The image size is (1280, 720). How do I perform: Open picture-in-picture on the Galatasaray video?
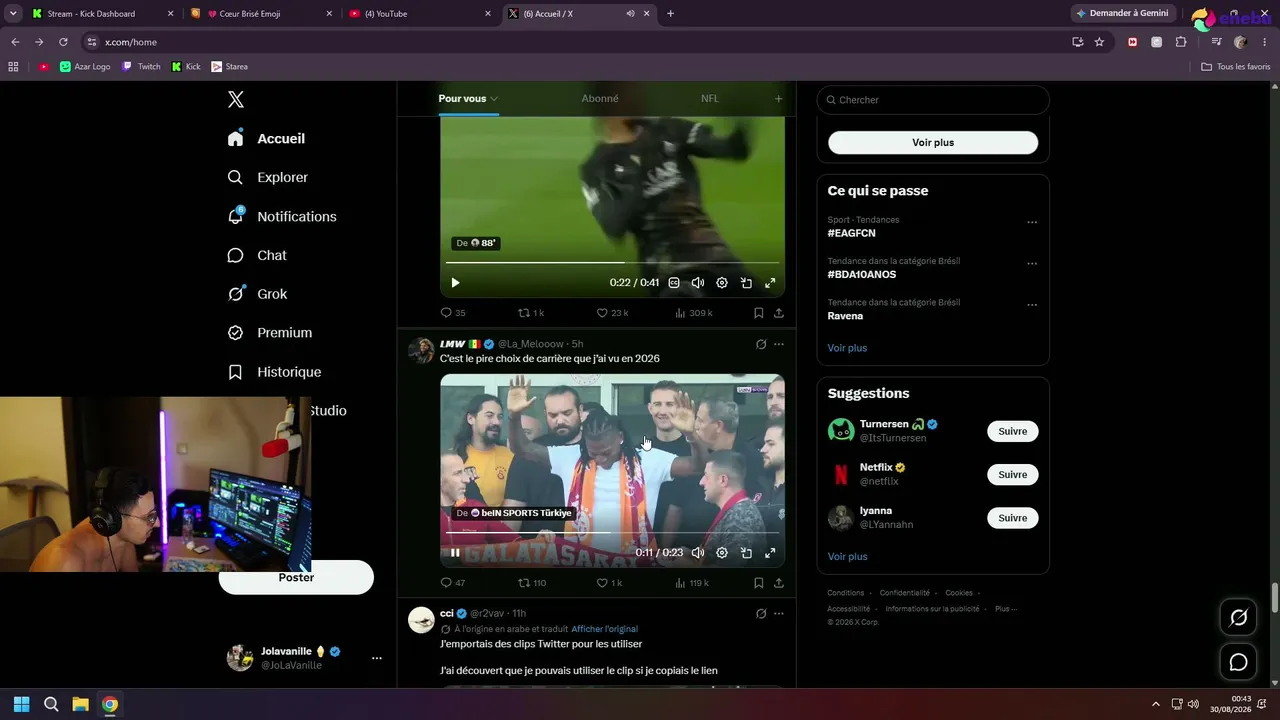[x=746, y=552]
